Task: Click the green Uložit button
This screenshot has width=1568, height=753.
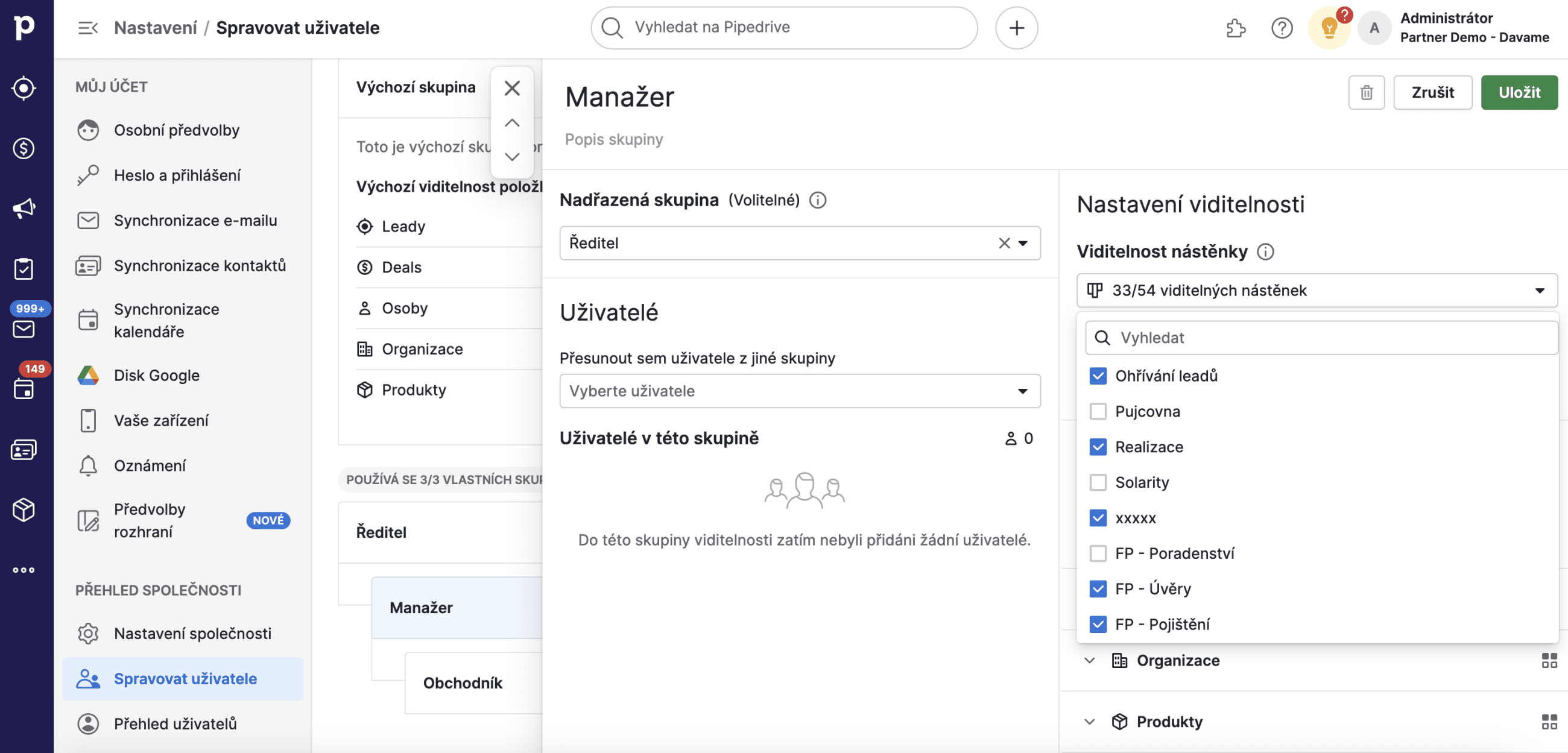Action: tap(1519, 92)
